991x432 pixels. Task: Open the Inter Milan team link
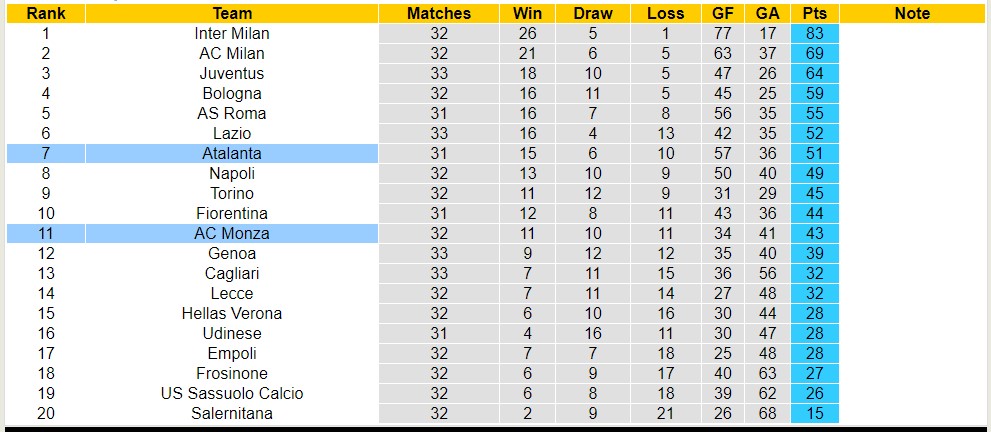pos(232,33)
